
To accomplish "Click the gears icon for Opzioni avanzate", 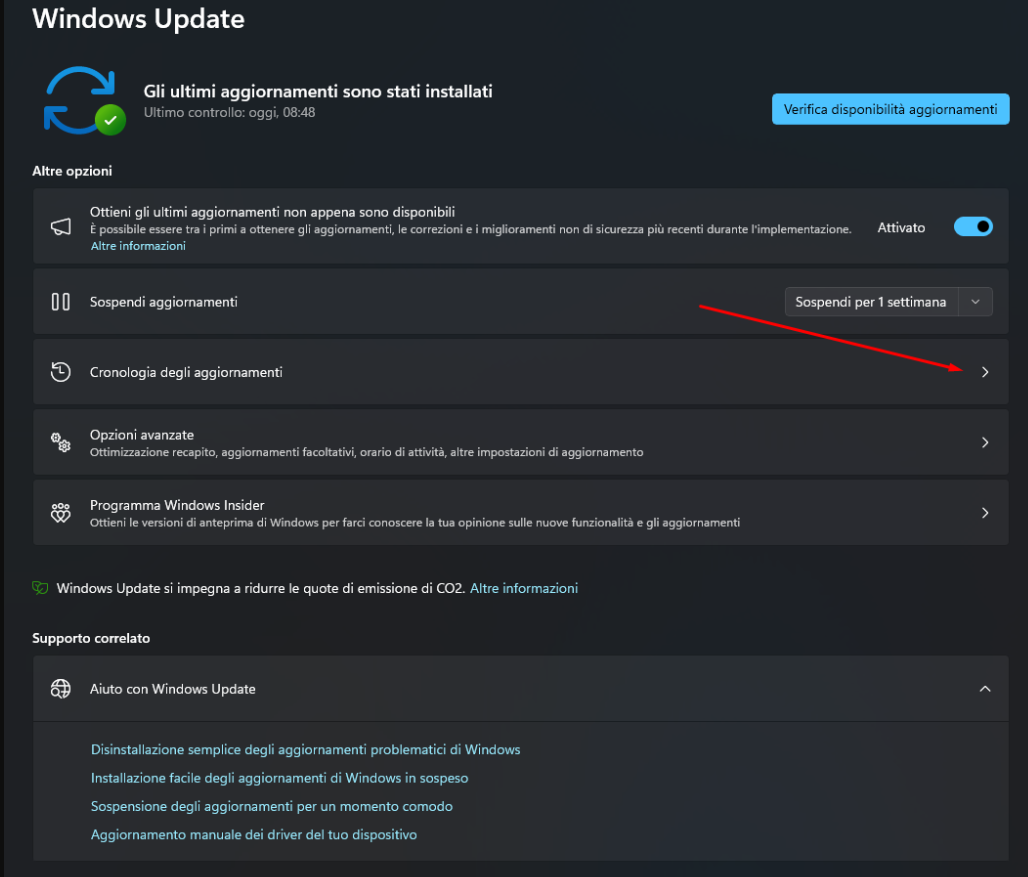I will click(61, 442).
